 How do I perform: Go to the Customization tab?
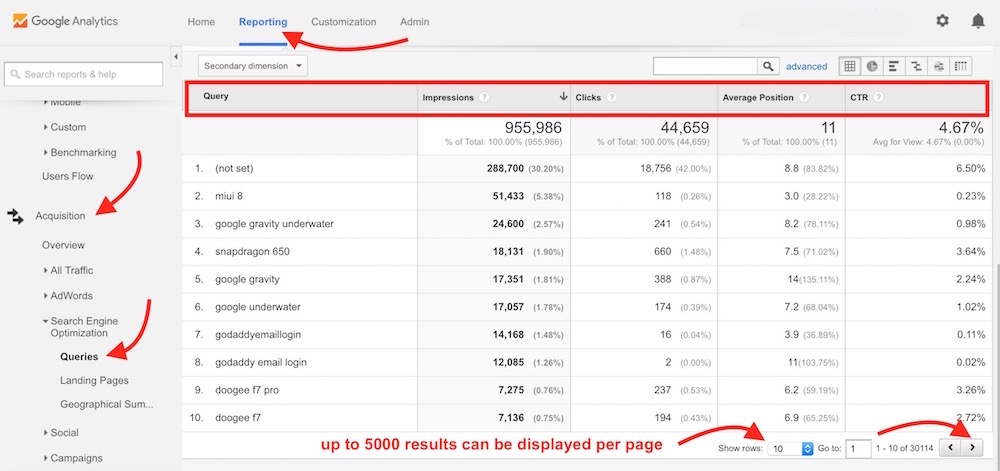tap(343, 22)
